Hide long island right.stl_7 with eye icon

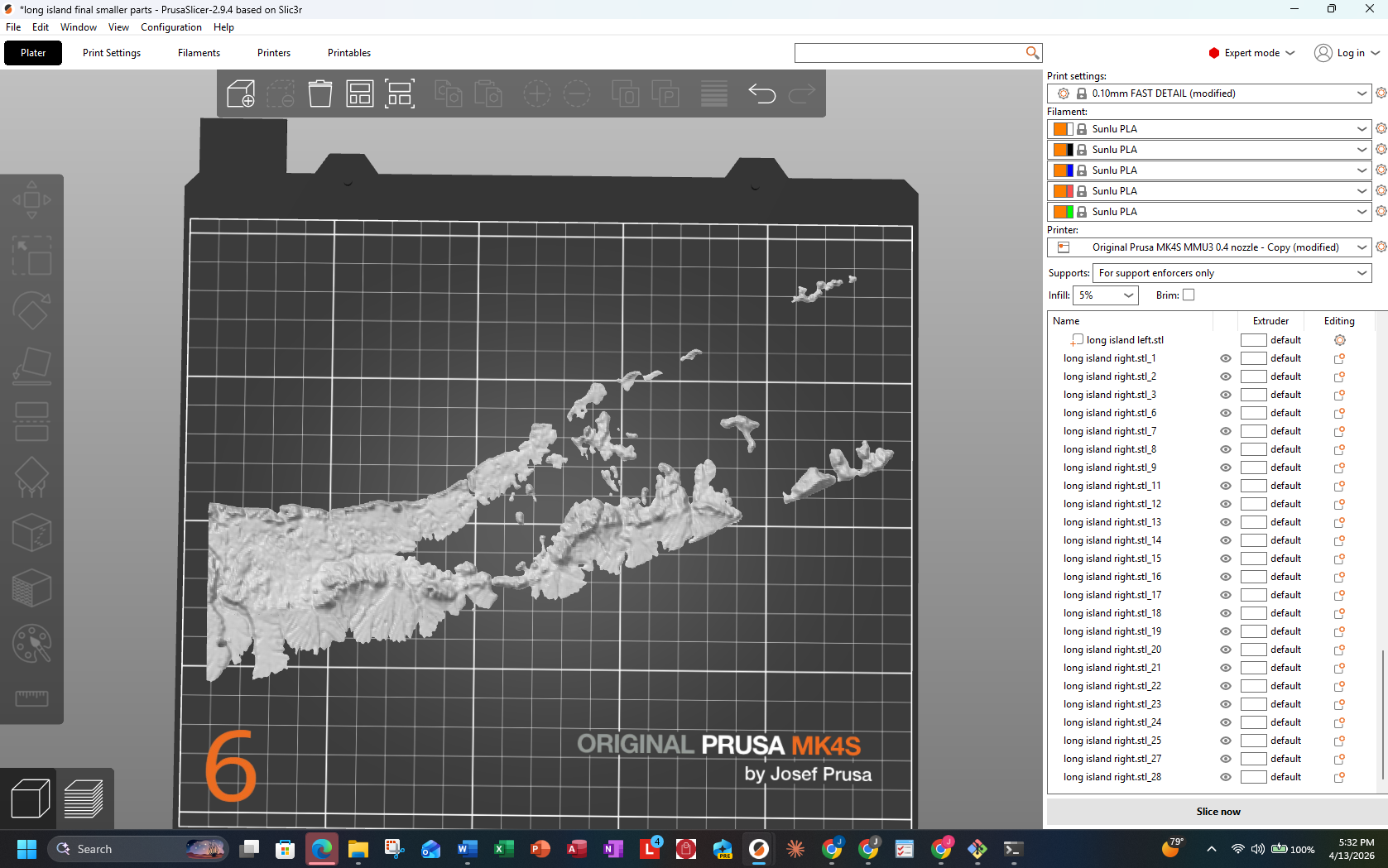pyautogui.click(x=1226, y=431)
